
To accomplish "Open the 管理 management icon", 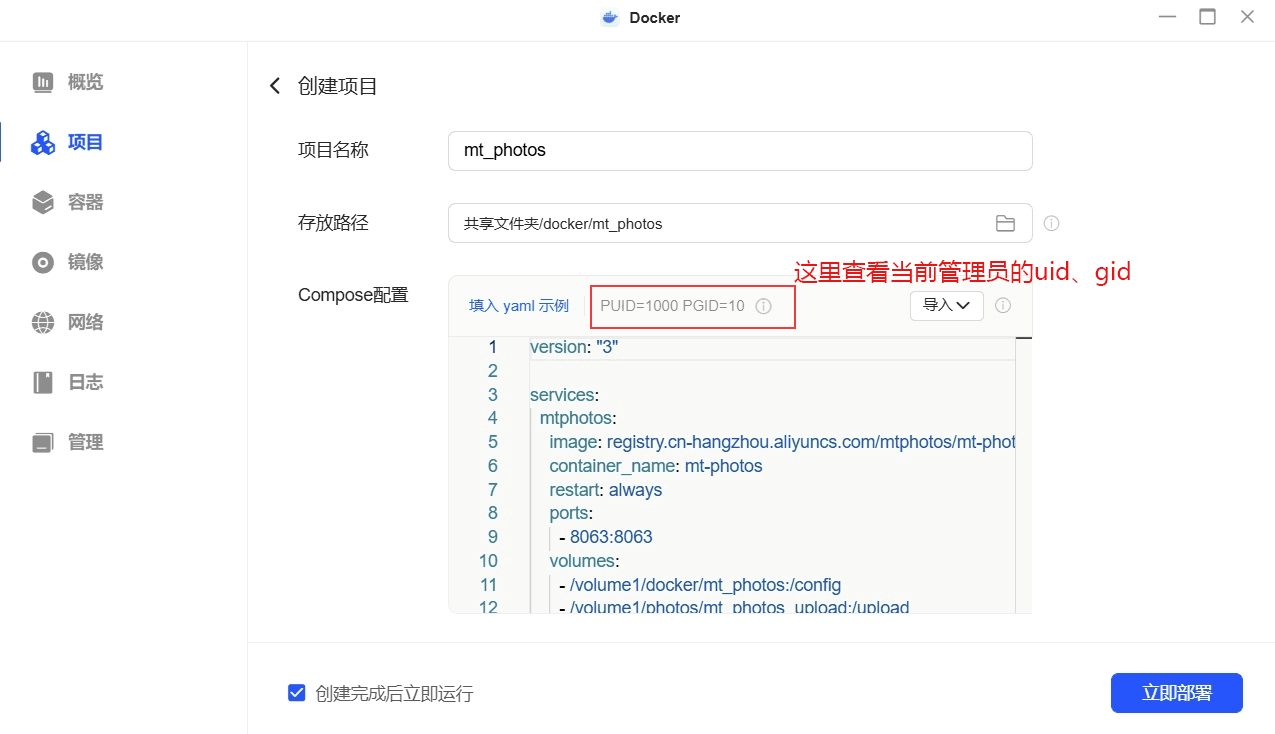I will (x=43, y=442).
